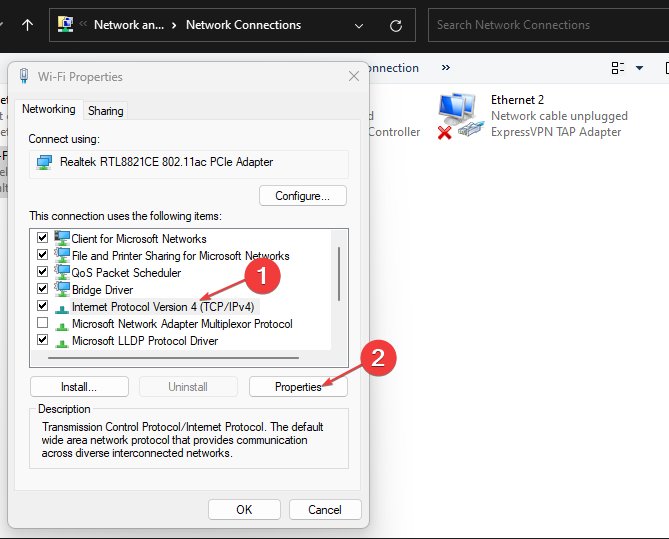The height and width of the screenshot is (539, 669).
Task: Enable Microsoft Network Adapter Multiplexor Protocol checkbox
Action: tap(42, 323)
